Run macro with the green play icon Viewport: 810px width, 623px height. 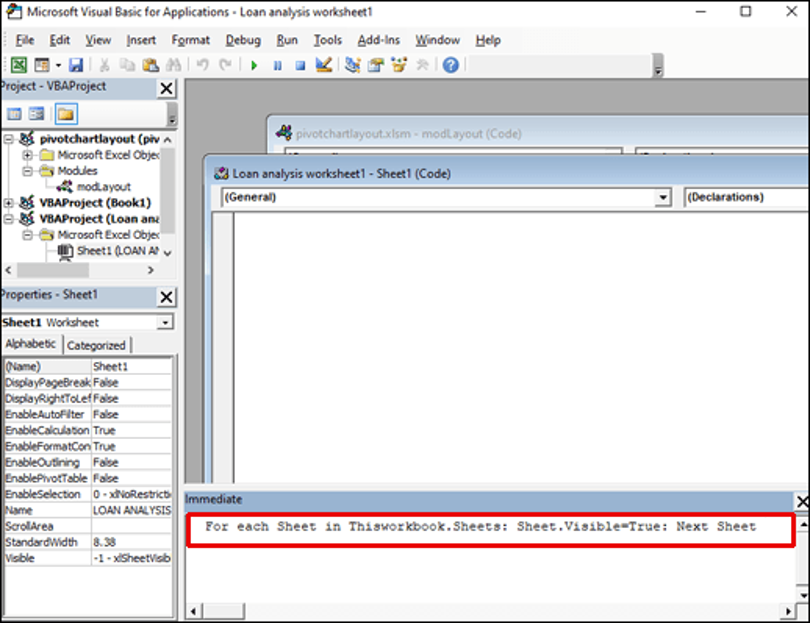click(x=254, y=66)
